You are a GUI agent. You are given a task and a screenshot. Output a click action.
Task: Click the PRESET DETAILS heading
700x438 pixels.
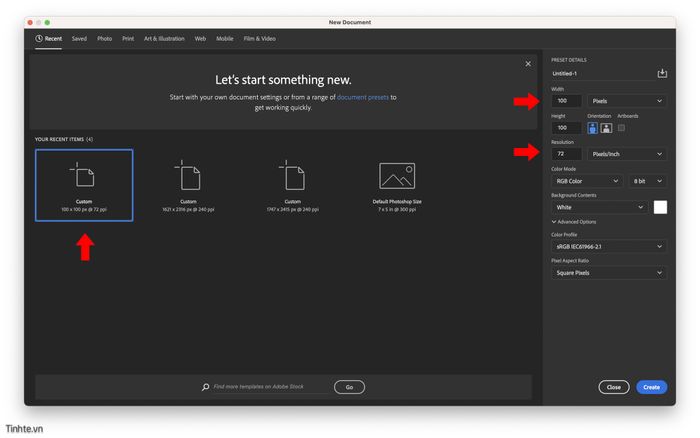[569, 60]
